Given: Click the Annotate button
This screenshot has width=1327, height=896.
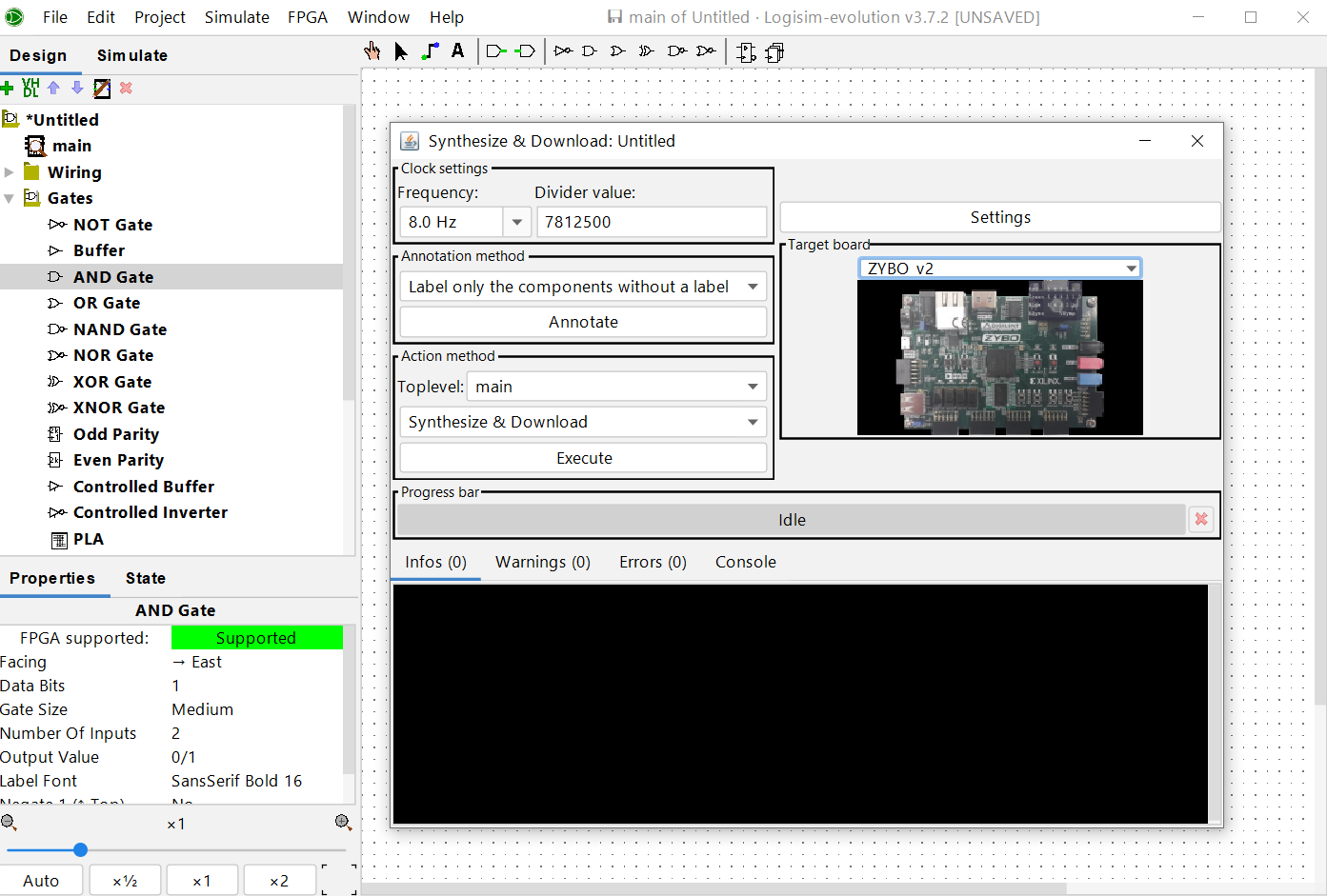Looking at the screenshot, I should [x=583, y=322].
